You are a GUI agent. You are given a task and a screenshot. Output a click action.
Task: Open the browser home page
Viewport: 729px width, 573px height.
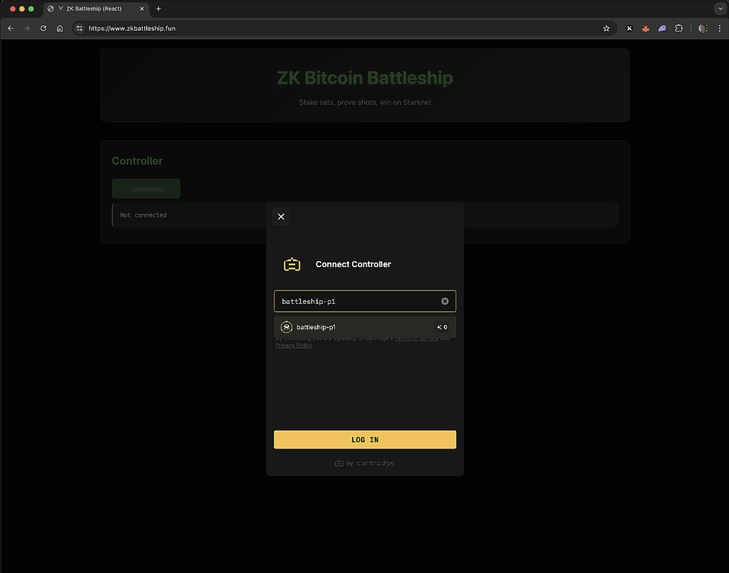[60, 28]
